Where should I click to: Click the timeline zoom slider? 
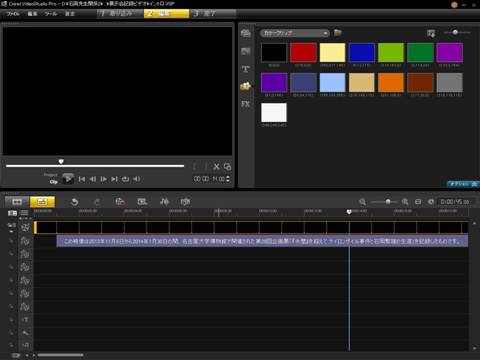tap(384, 202)
